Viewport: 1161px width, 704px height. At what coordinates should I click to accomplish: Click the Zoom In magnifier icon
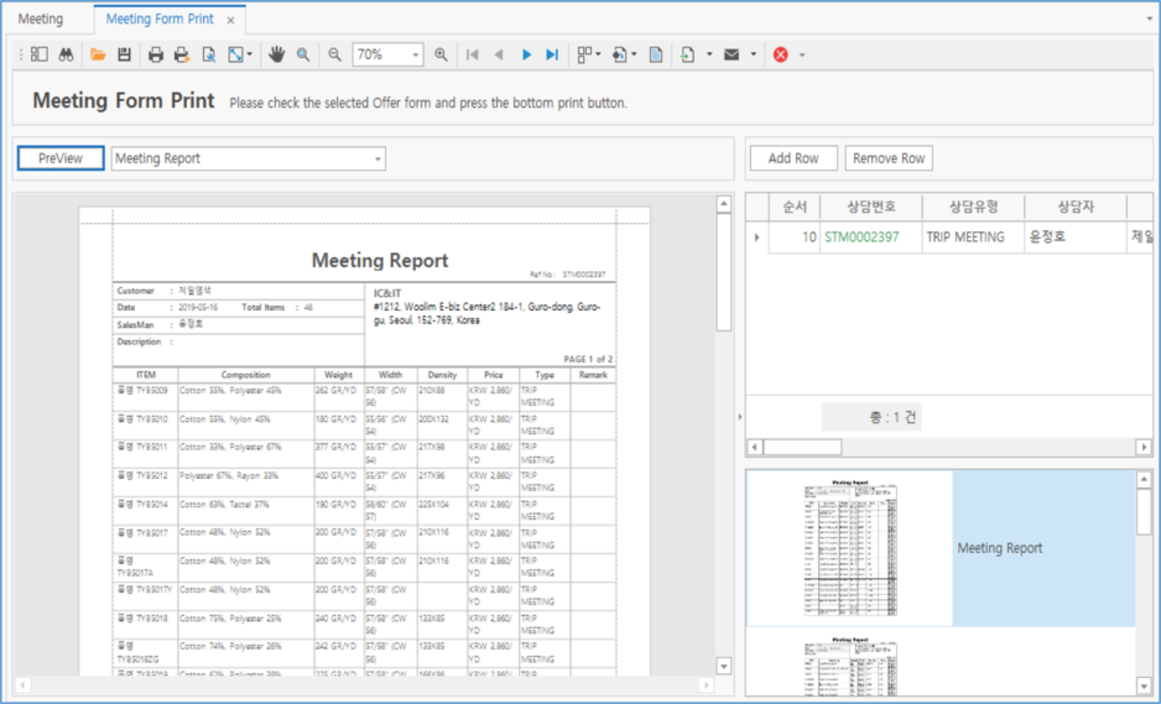click(441, 55)
